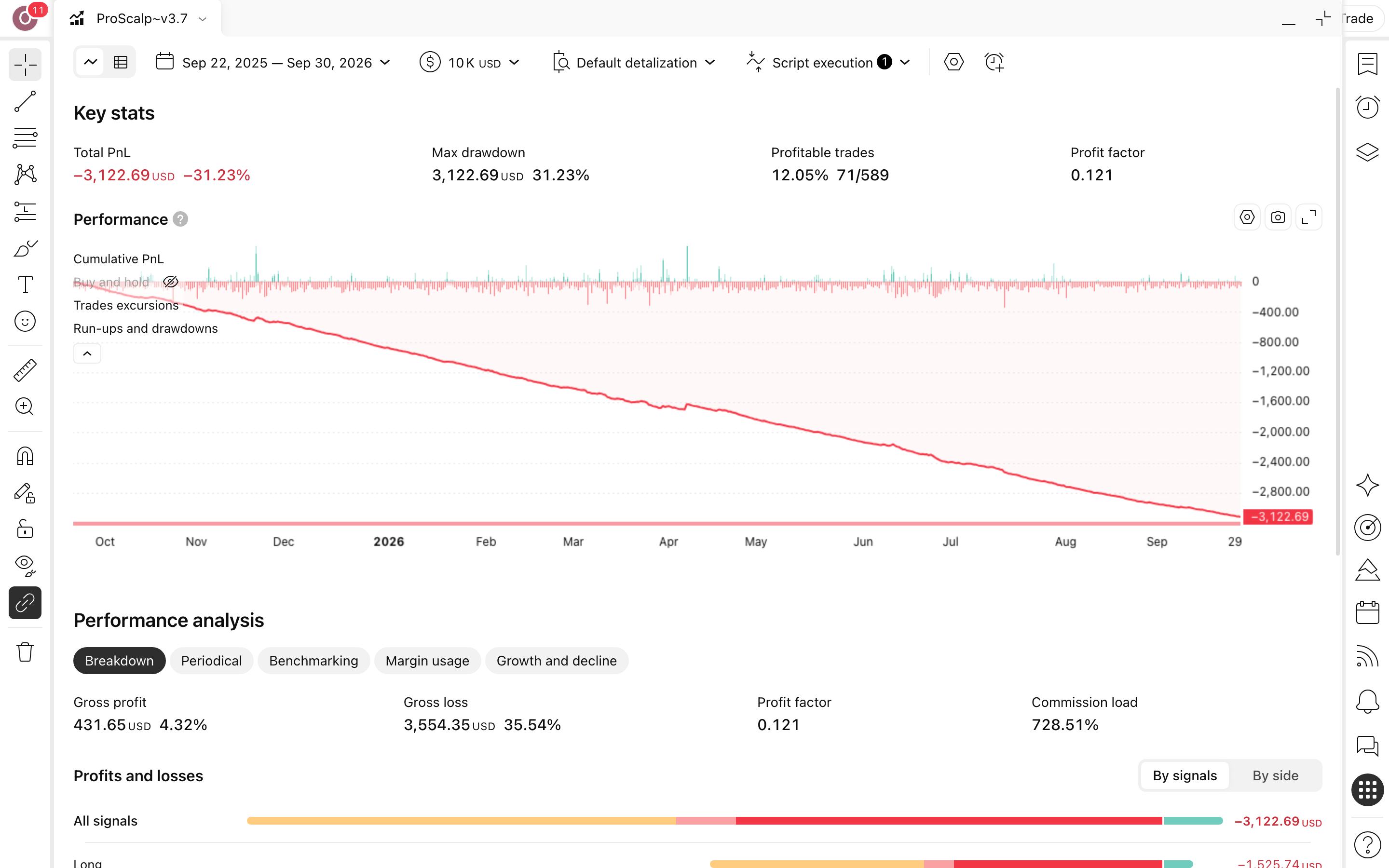
Task: Toggle the Trades excursions legend item
Action: (x=126, y=305)
